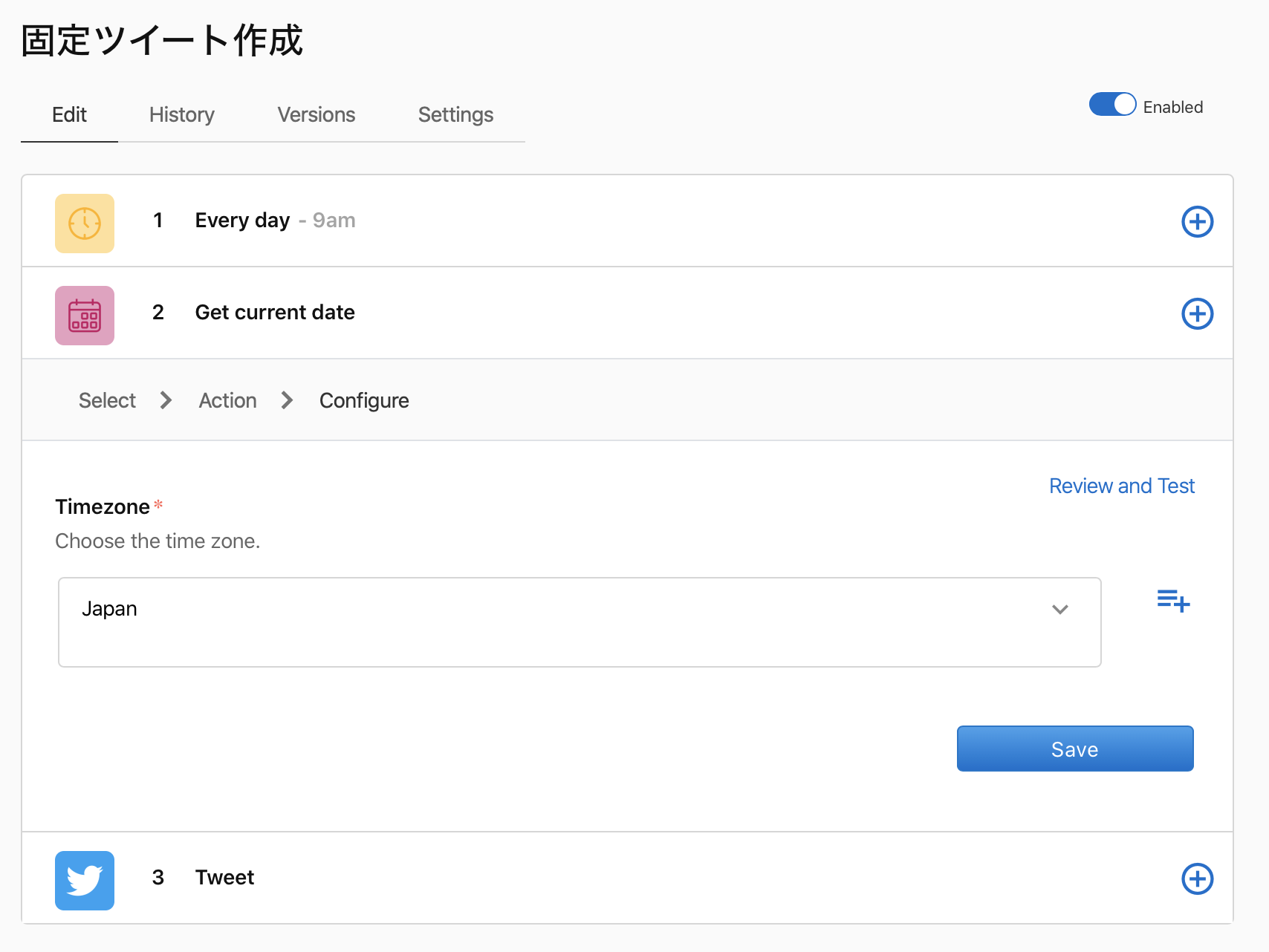Go to the Settings tab

[455, 115]
